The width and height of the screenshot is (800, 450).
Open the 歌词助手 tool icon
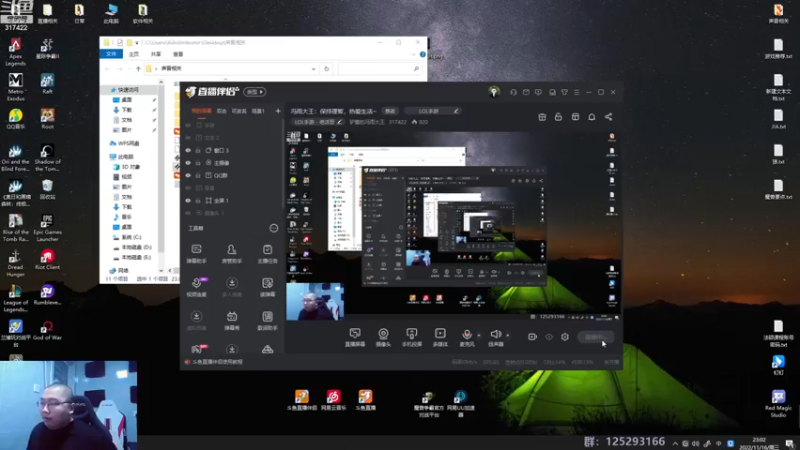[267, 321]
